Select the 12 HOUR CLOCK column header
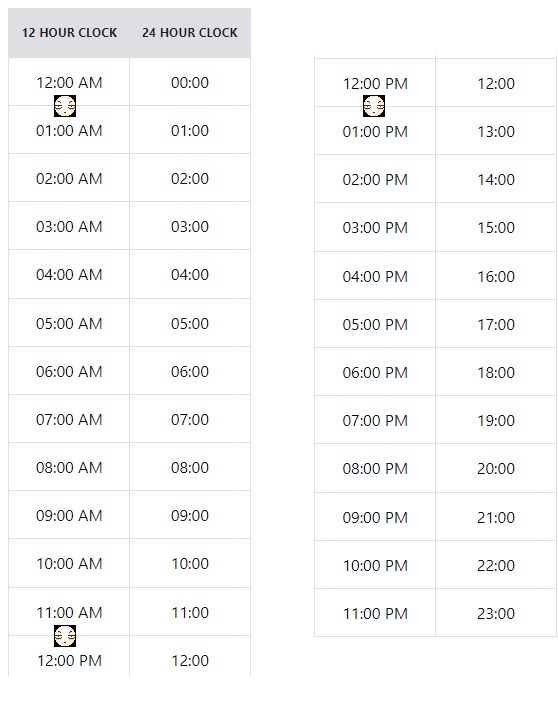Screen dimensions: 558x702 [69, 33]
